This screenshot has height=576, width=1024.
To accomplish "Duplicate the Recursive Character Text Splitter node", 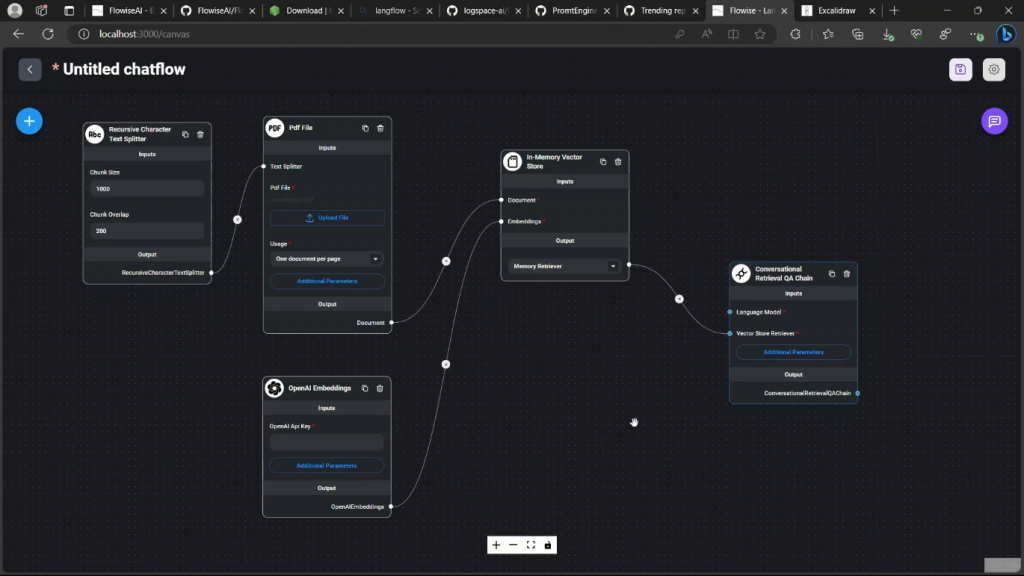I will pos(185,135).
